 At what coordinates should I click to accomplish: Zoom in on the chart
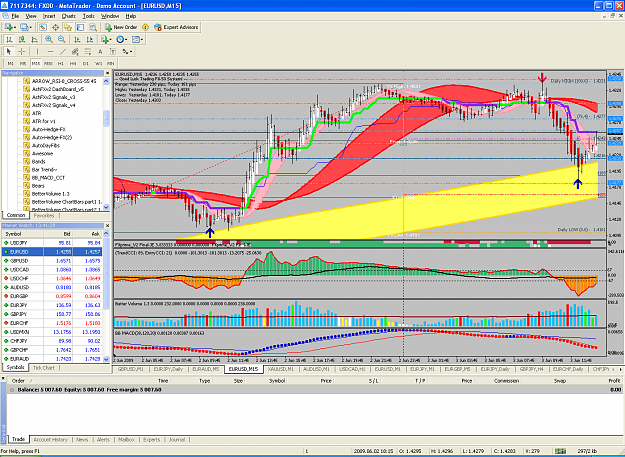coord(49,39)
